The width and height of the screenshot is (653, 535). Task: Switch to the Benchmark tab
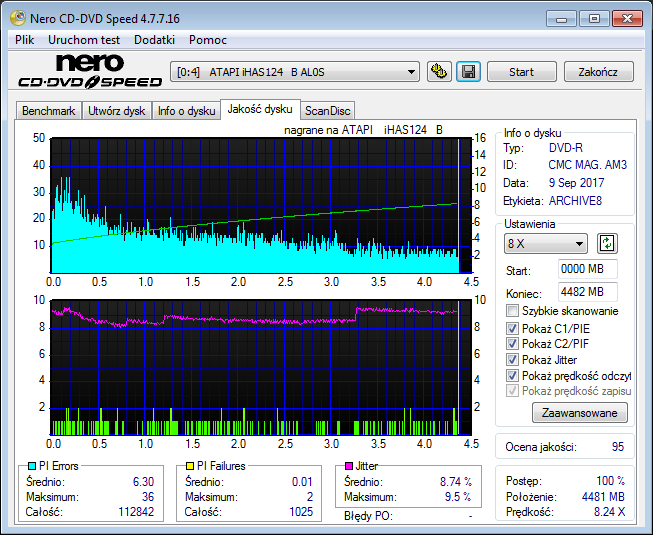coord(49,111)
